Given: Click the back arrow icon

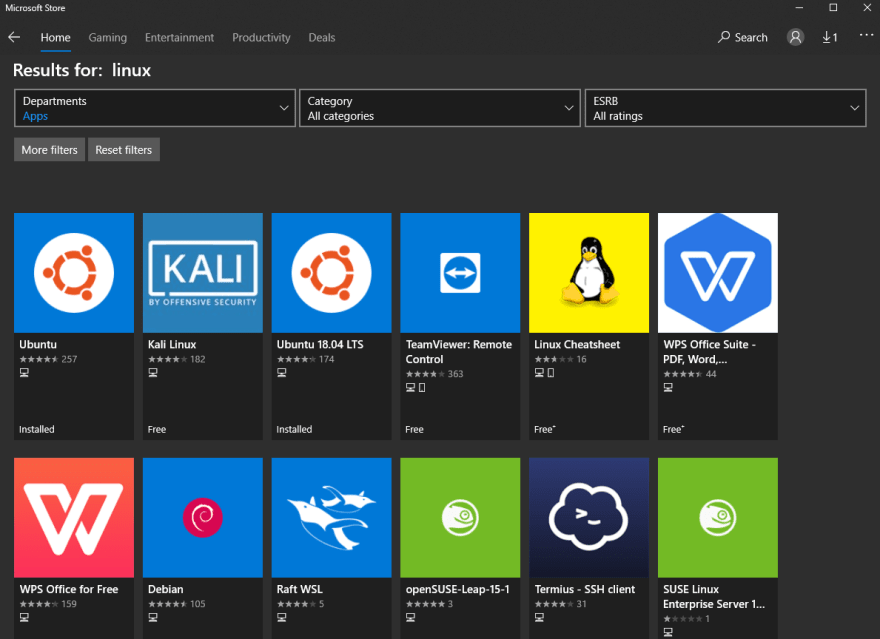Looking at the screenshot, I should pyautogui.click(x=14, y=38).
